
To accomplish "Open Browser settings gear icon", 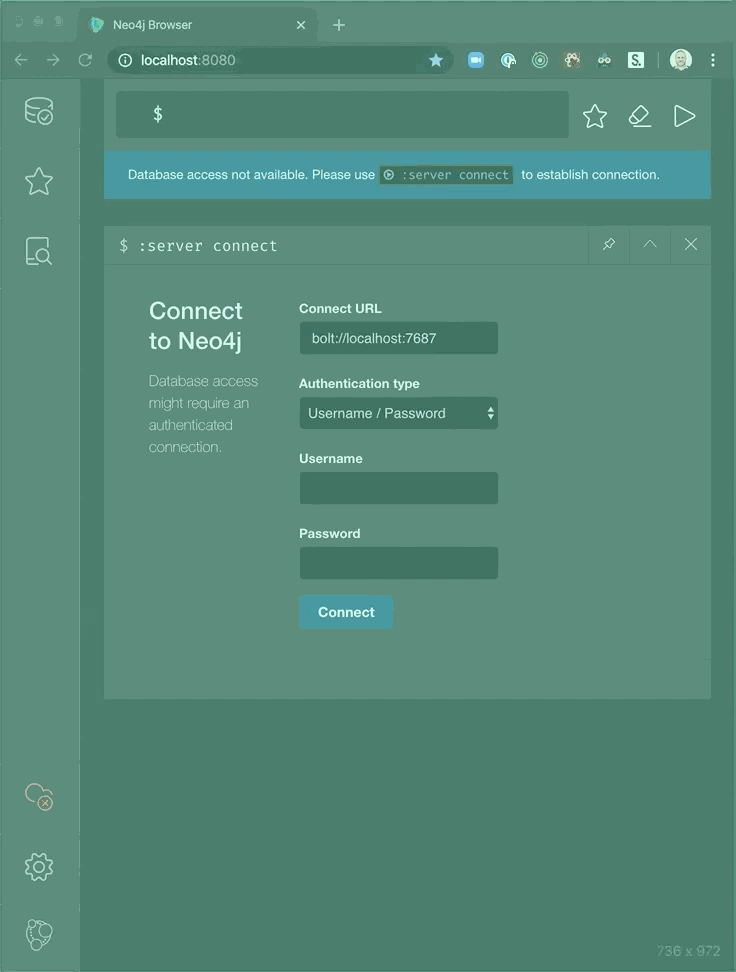I will [x=39, y=867].
